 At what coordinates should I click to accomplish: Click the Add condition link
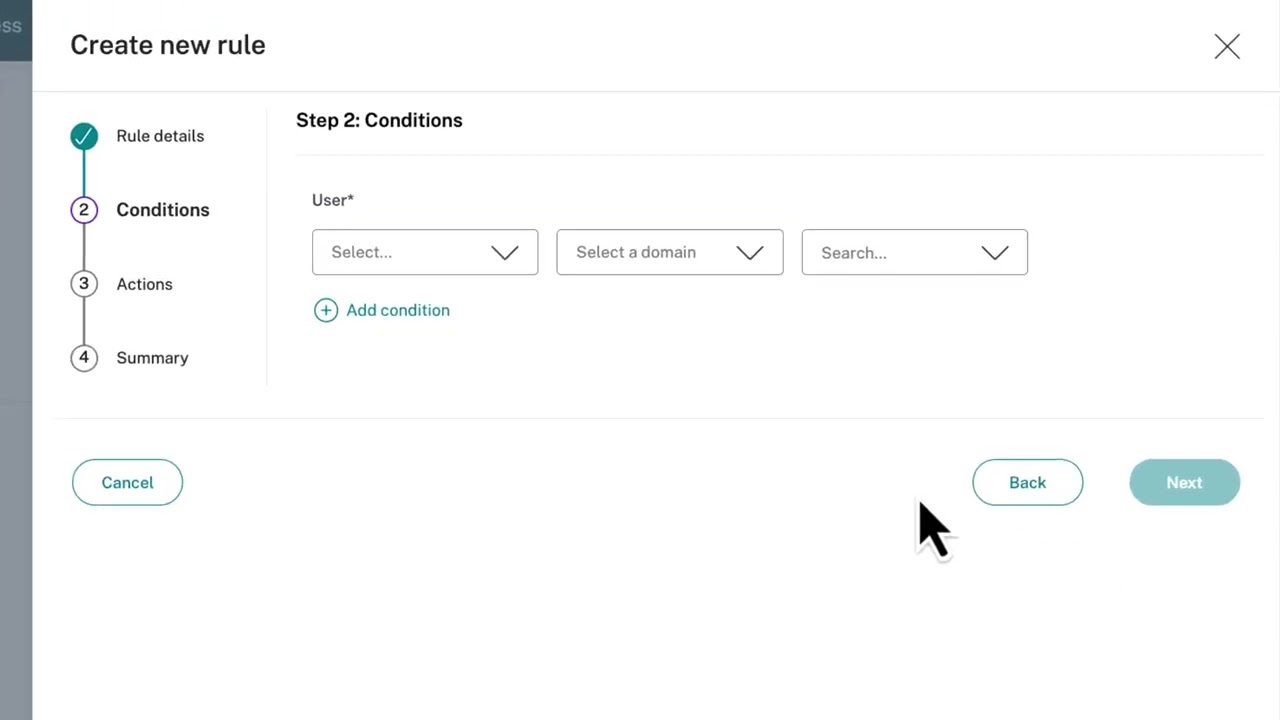(x=398, y=310)
